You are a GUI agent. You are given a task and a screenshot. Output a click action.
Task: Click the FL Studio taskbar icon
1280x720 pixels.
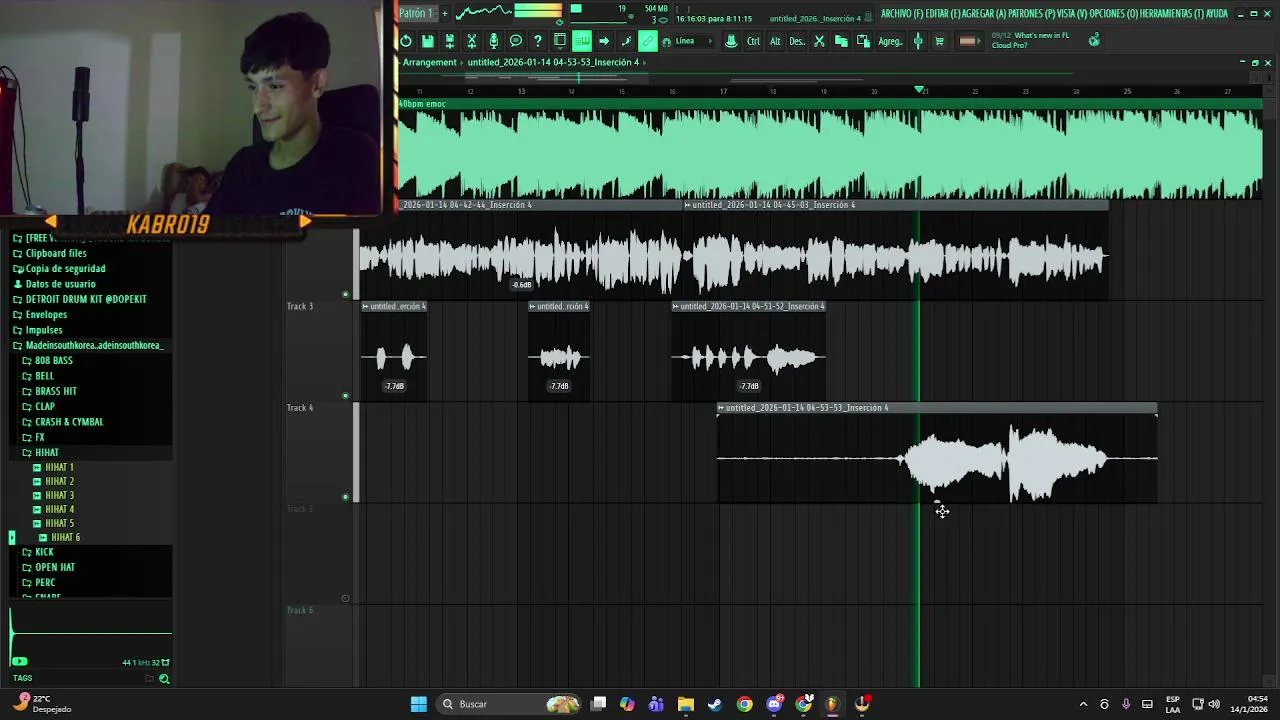[x=832, y=704]
